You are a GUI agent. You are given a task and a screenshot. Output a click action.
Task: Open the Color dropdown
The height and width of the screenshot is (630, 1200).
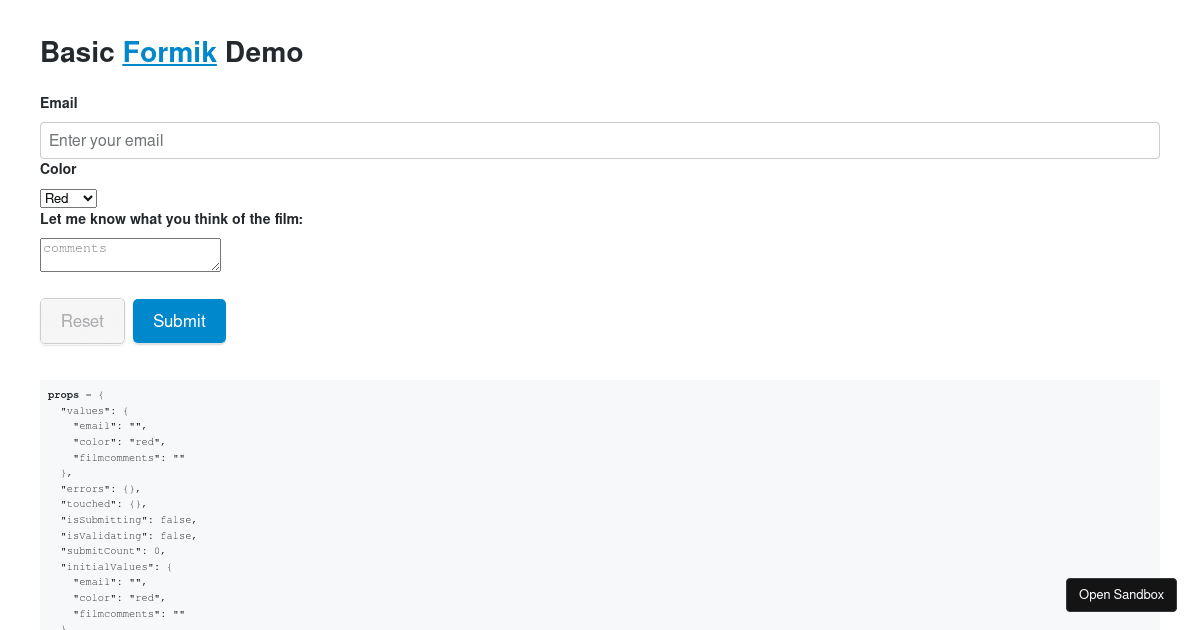[68, 198]
